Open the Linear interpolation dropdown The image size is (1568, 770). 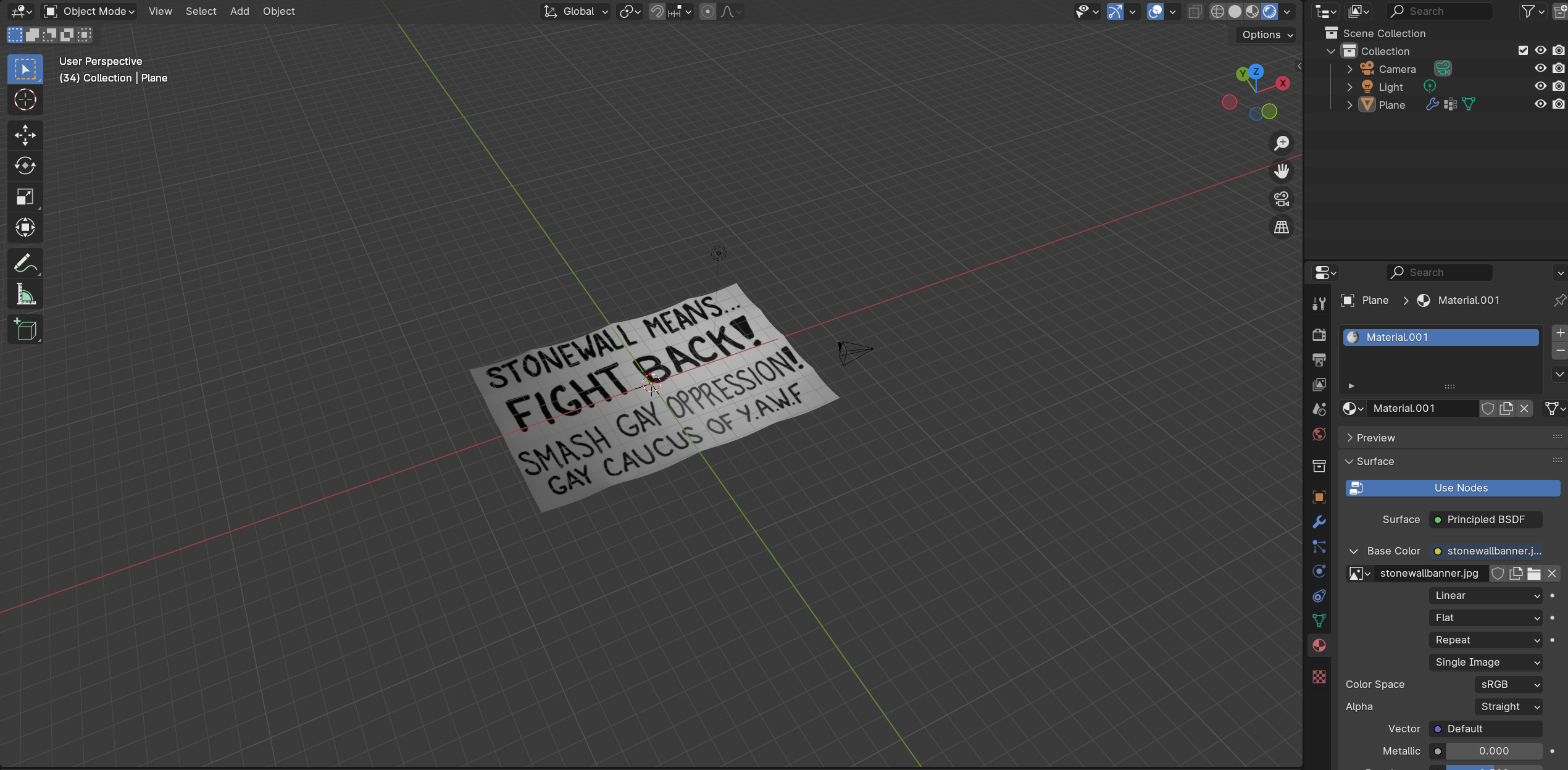[x=1485, y=596]
